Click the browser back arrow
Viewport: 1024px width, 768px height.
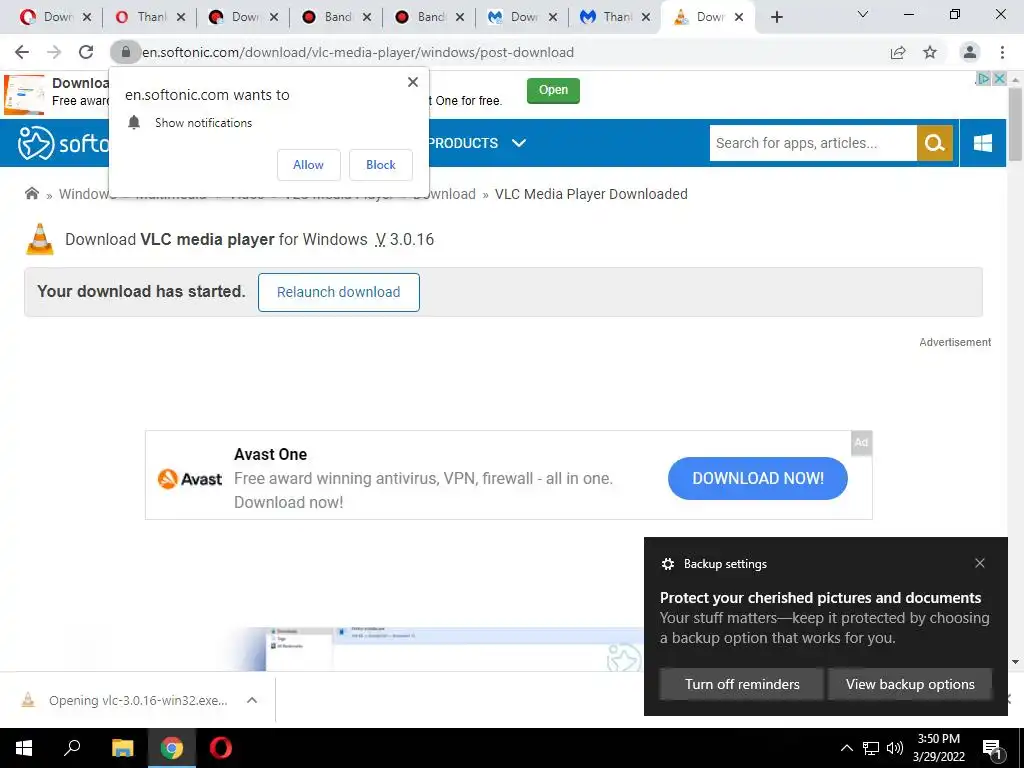(x=22, y=52)
